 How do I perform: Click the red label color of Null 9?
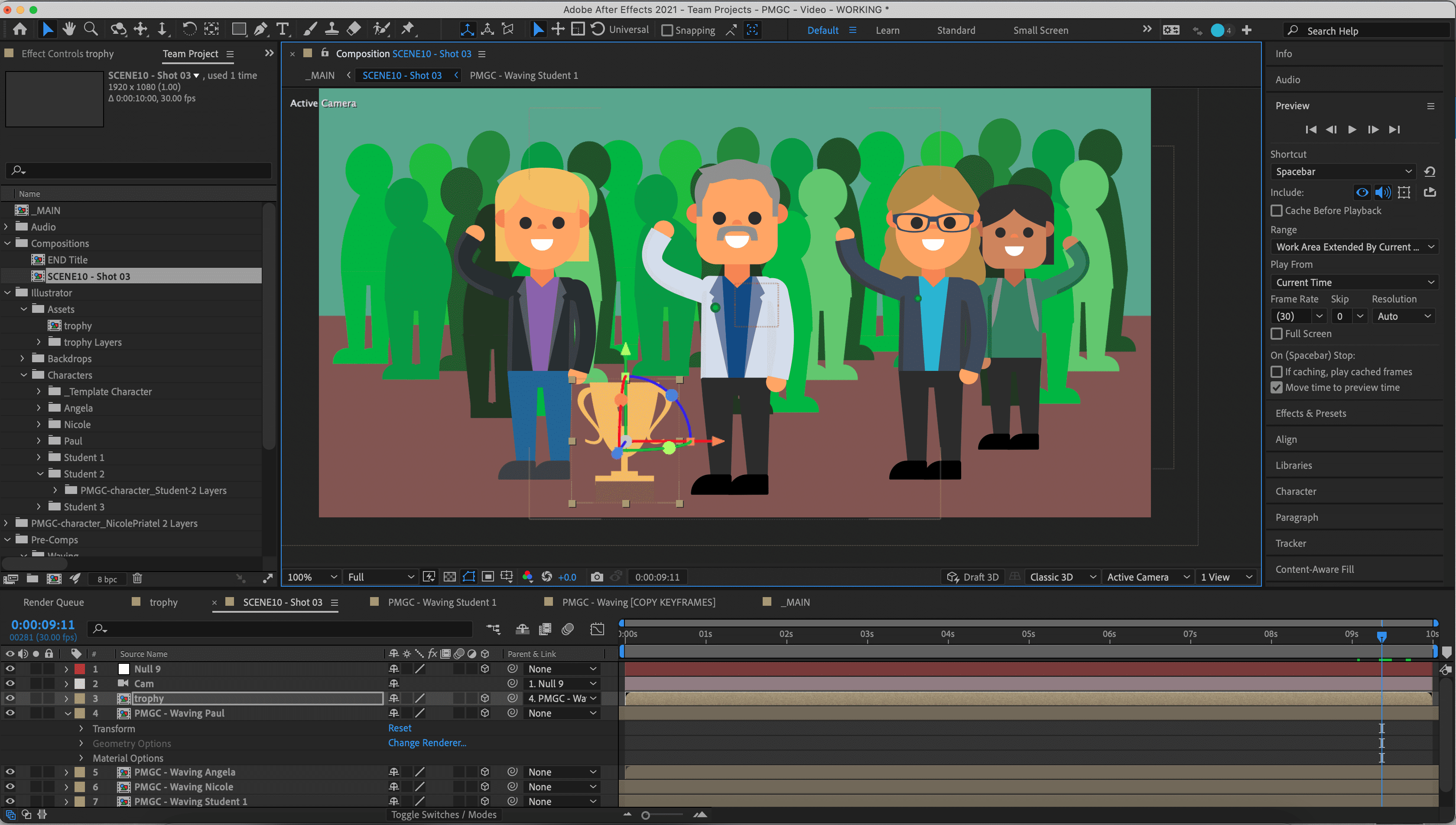pos(80,669)
